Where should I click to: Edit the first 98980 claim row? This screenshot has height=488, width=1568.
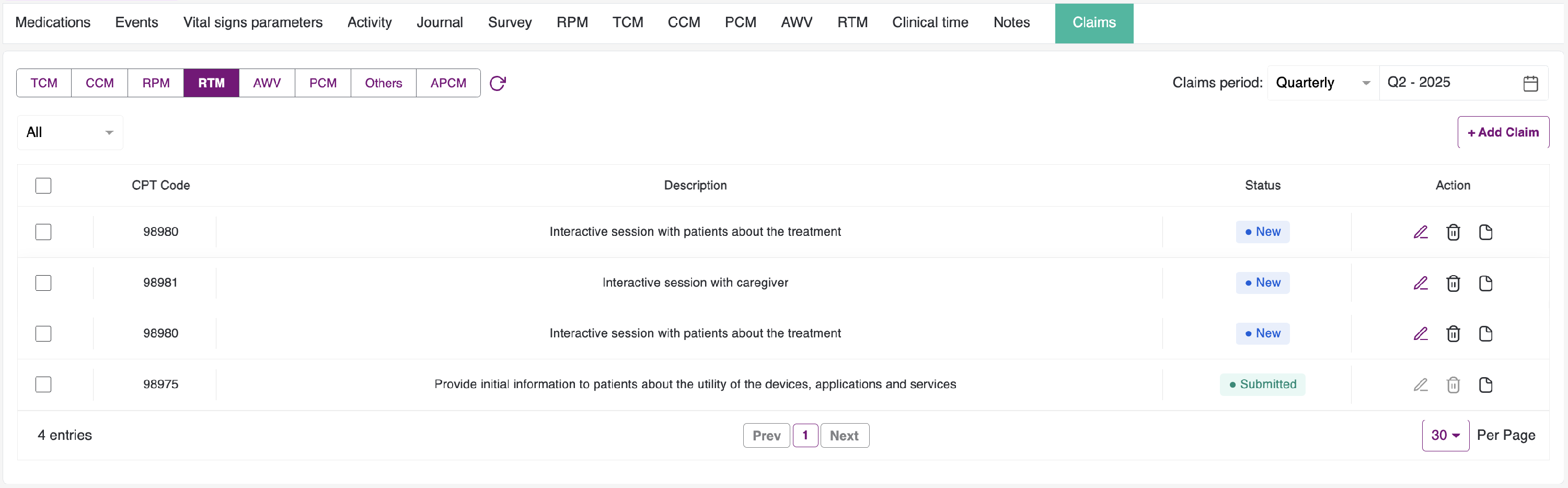tap(1420, 232)
